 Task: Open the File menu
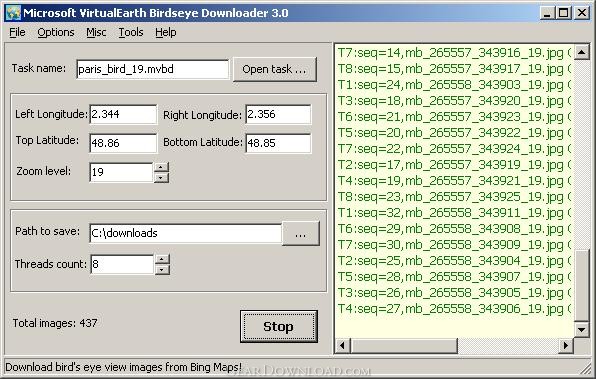[x=17, y=32]
